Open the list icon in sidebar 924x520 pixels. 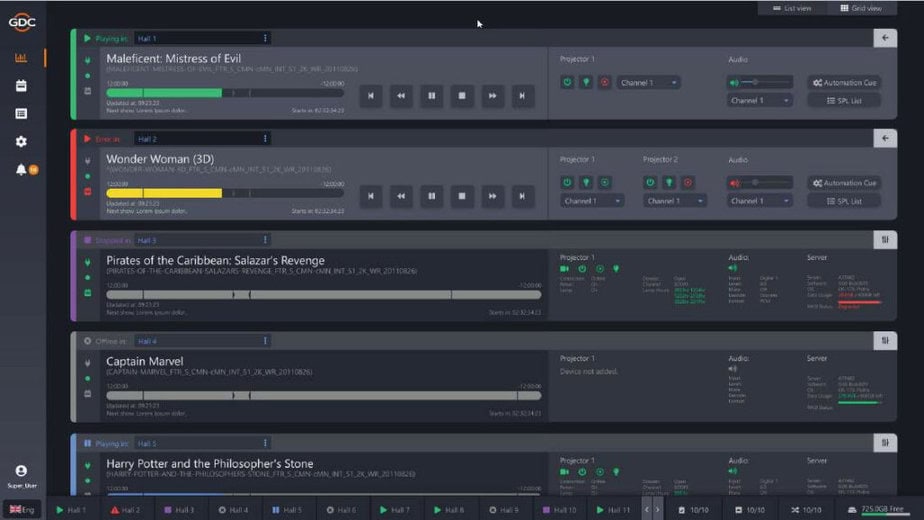(21, 113)
